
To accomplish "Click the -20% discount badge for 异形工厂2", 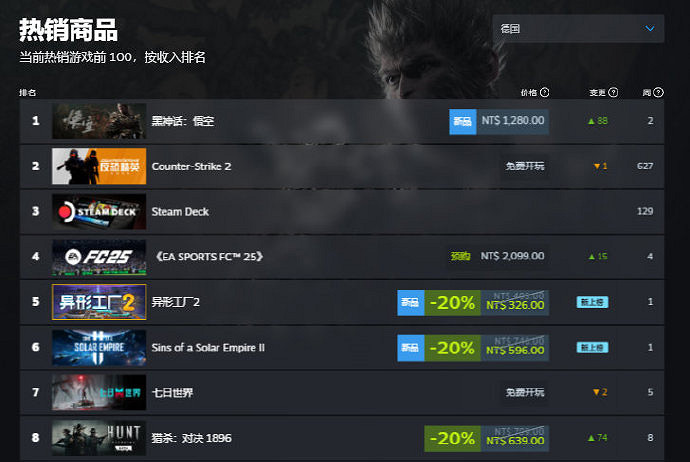I will click(452, 303).
